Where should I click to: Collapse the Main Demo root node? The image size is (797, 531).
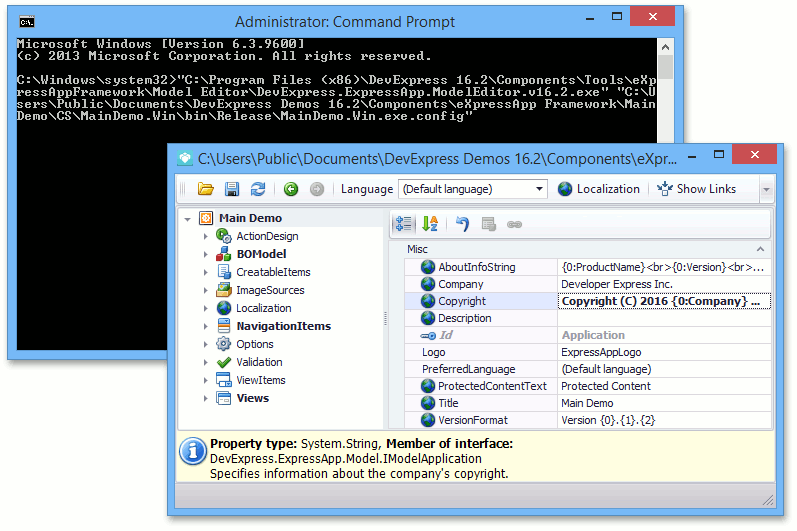pyautogui.click(x=188, y=219)
